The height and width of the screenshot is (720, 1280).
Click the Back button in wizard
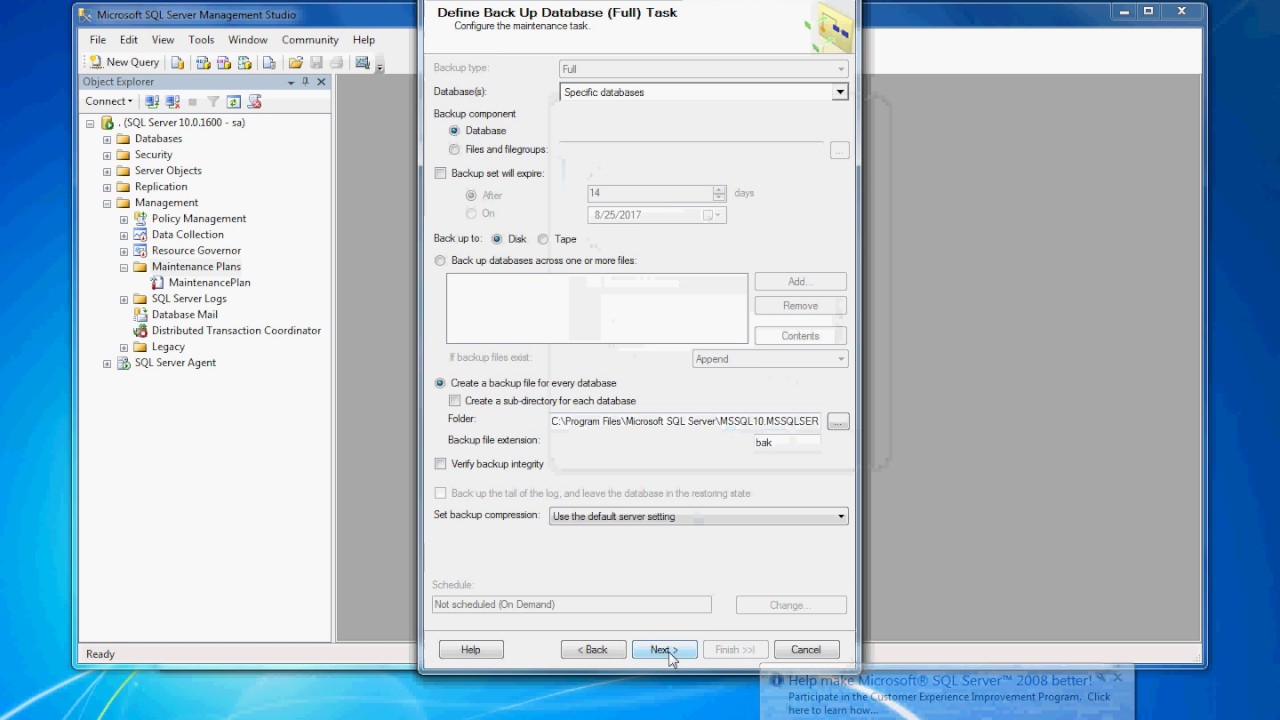coord(593,650)
